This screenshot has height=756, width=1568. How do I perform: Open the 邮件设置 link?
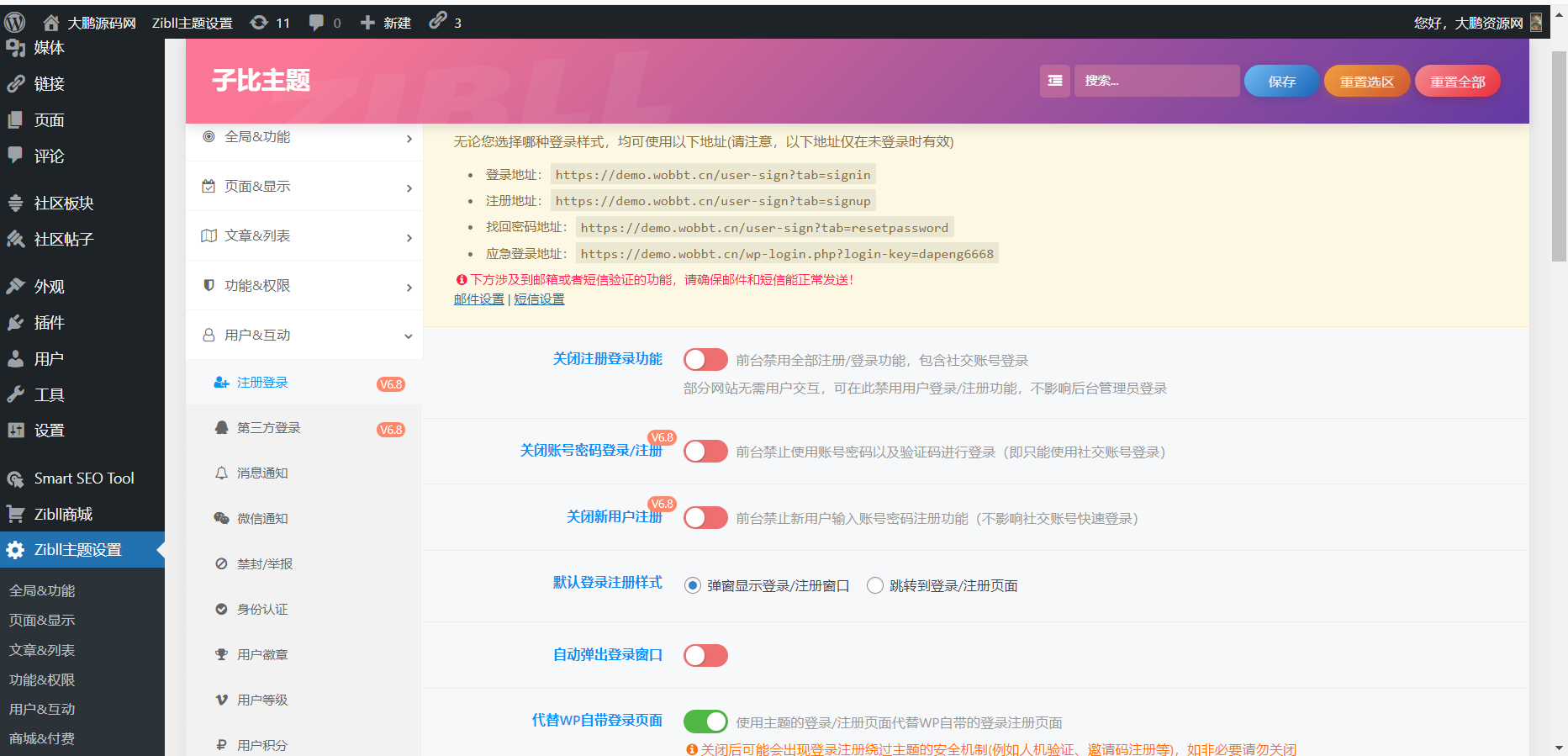point(478,299)
